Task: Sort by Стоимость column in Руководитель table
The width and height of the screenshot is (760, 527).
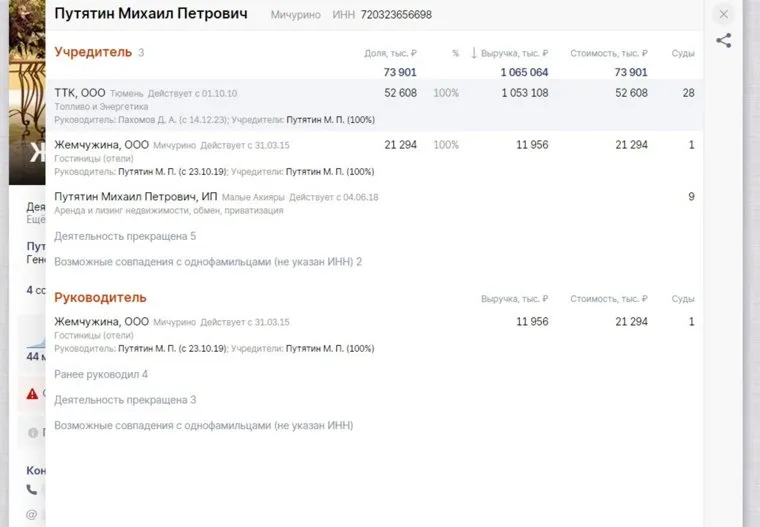Action: point(608,299)
